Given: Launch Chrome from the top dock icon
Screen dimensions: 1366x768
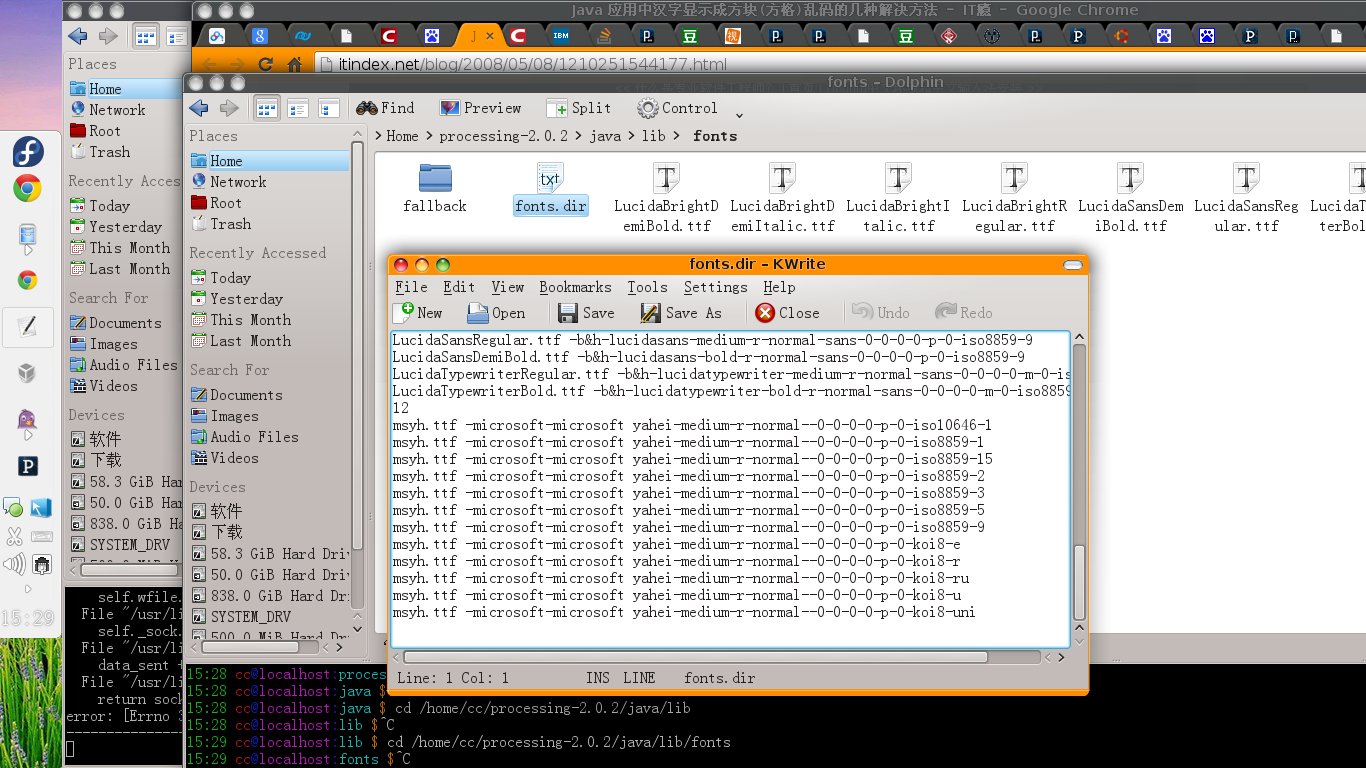Looking at the screenshot, I should [27, 188].
